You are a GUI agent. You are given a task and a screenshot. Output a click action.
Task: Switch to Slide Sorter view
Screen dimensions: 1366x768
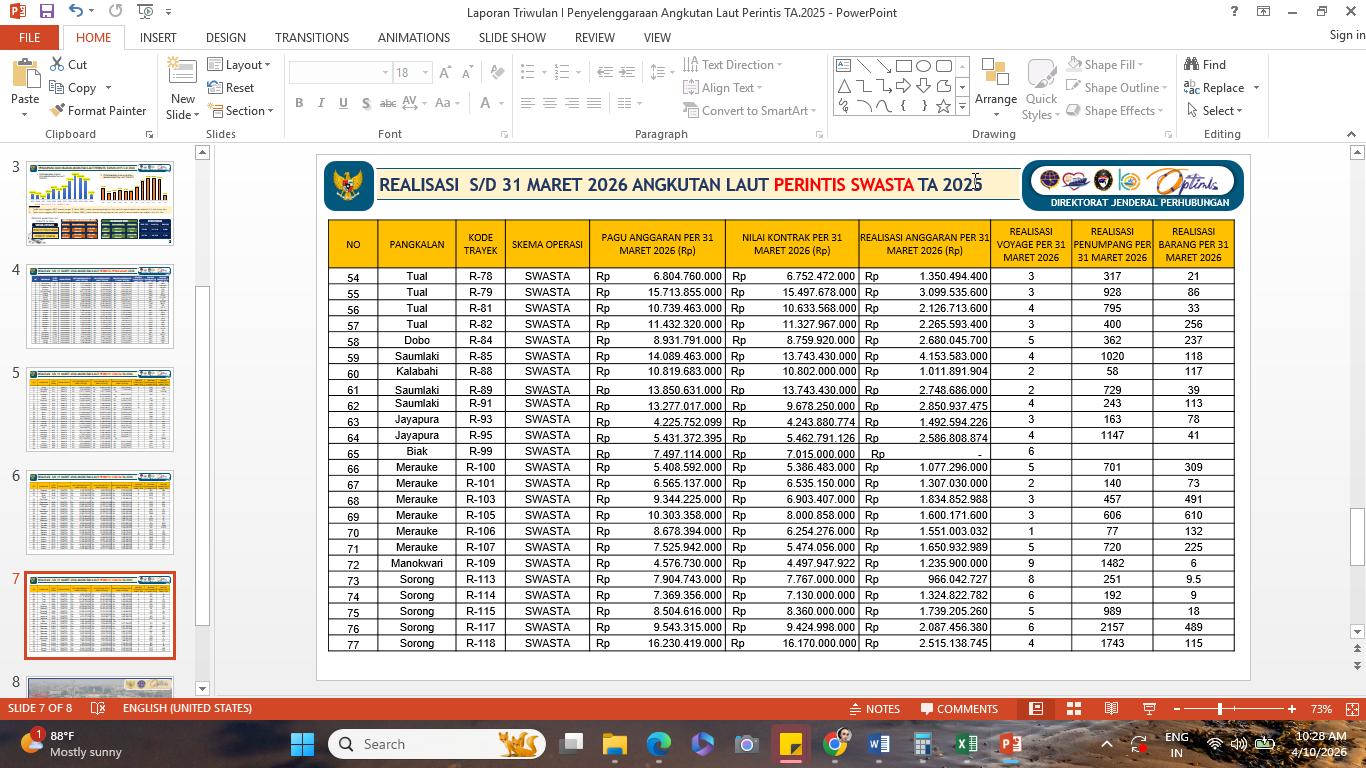1073,709
